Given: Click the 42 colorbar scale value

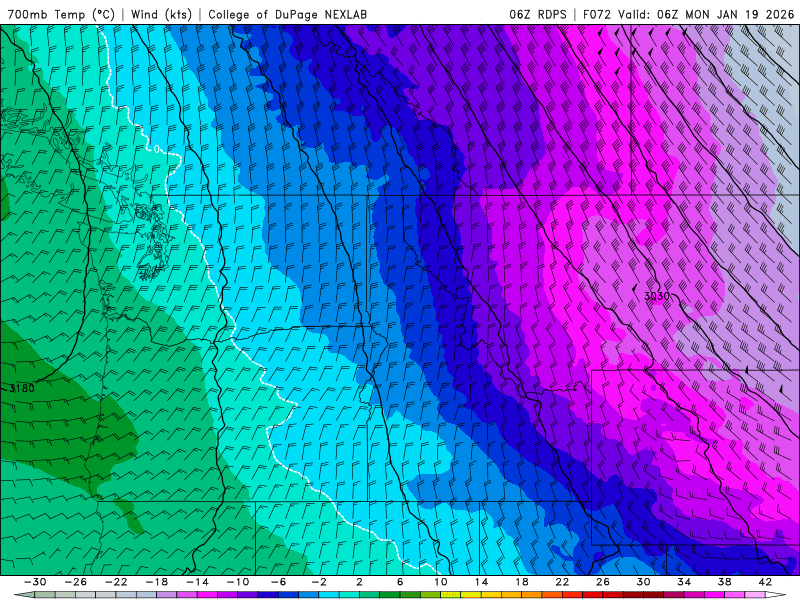Looking at the screenshot, I should tap(765, 582).
